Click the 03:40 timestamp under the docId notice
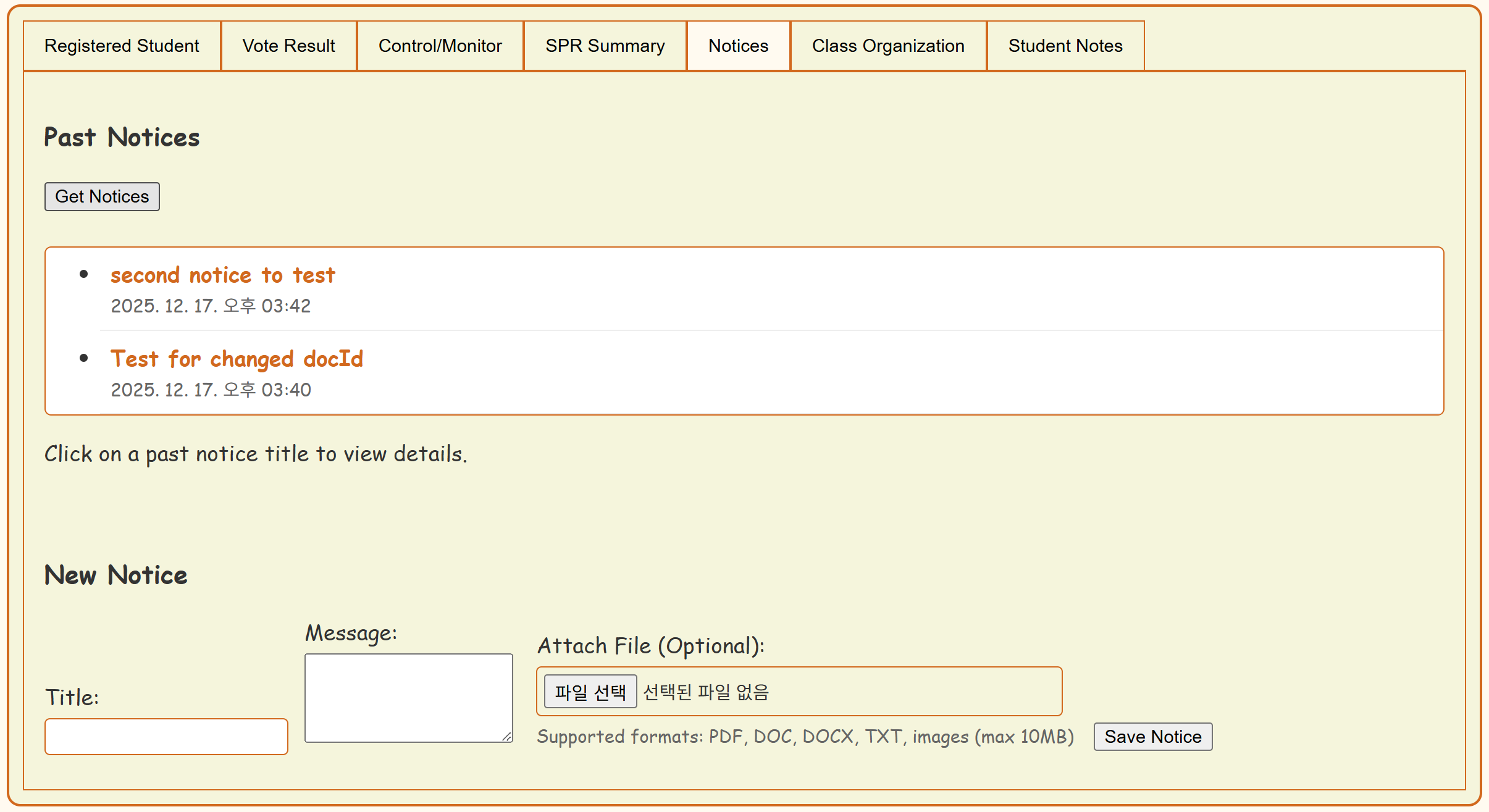The width and height of the screenshot is (1489, 812). click(211, 390)
